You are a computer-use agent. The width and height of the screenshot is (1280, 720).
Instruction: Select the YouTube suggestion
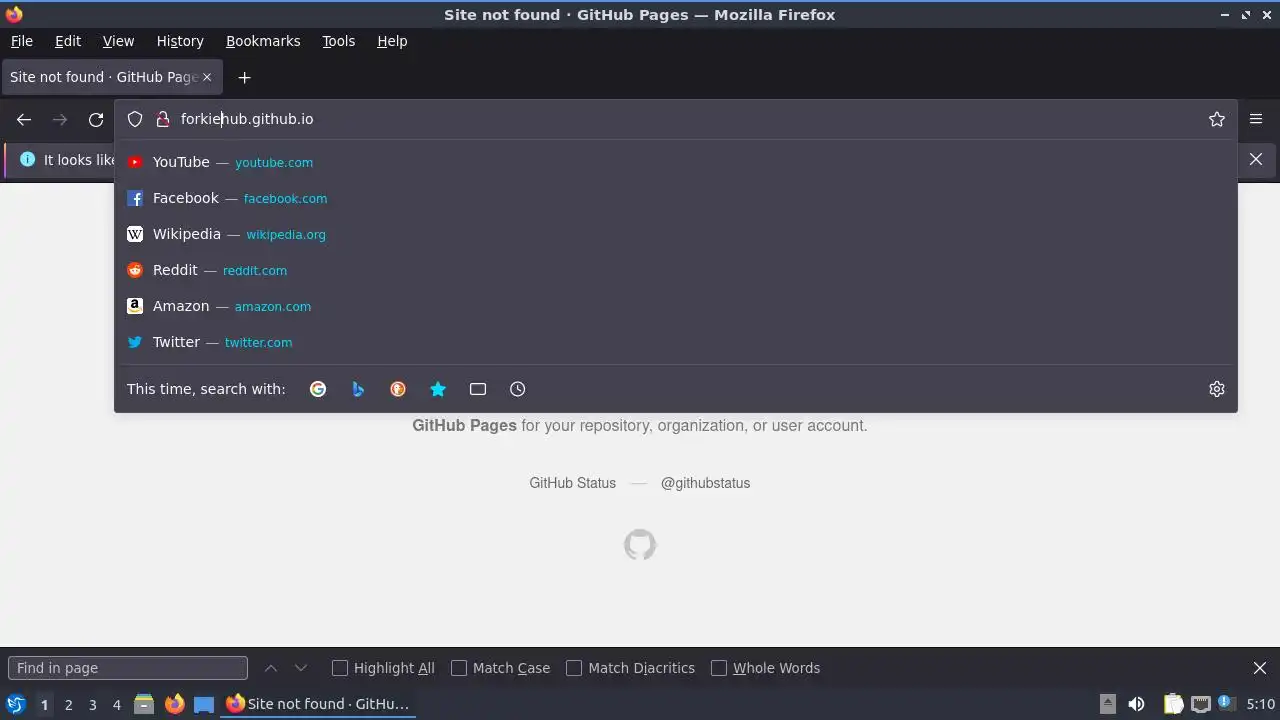click(x=676, y=162)
